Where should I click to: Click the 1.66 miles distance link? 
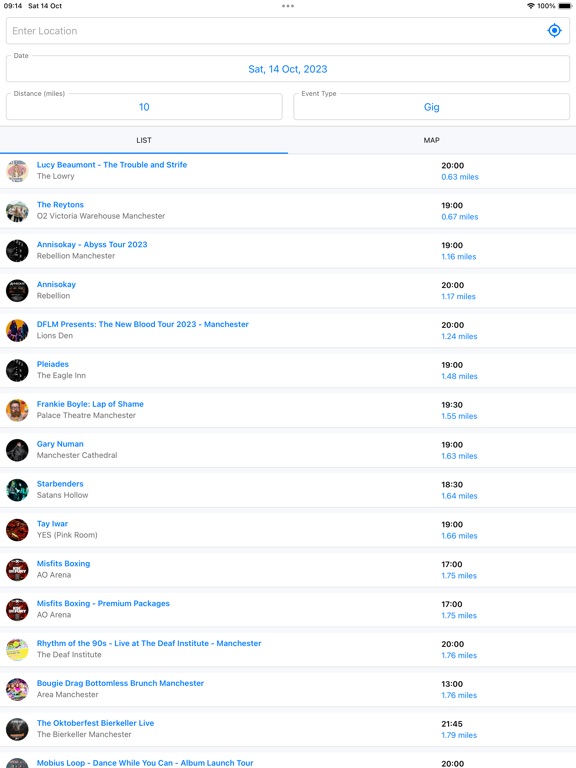point(459,536)
